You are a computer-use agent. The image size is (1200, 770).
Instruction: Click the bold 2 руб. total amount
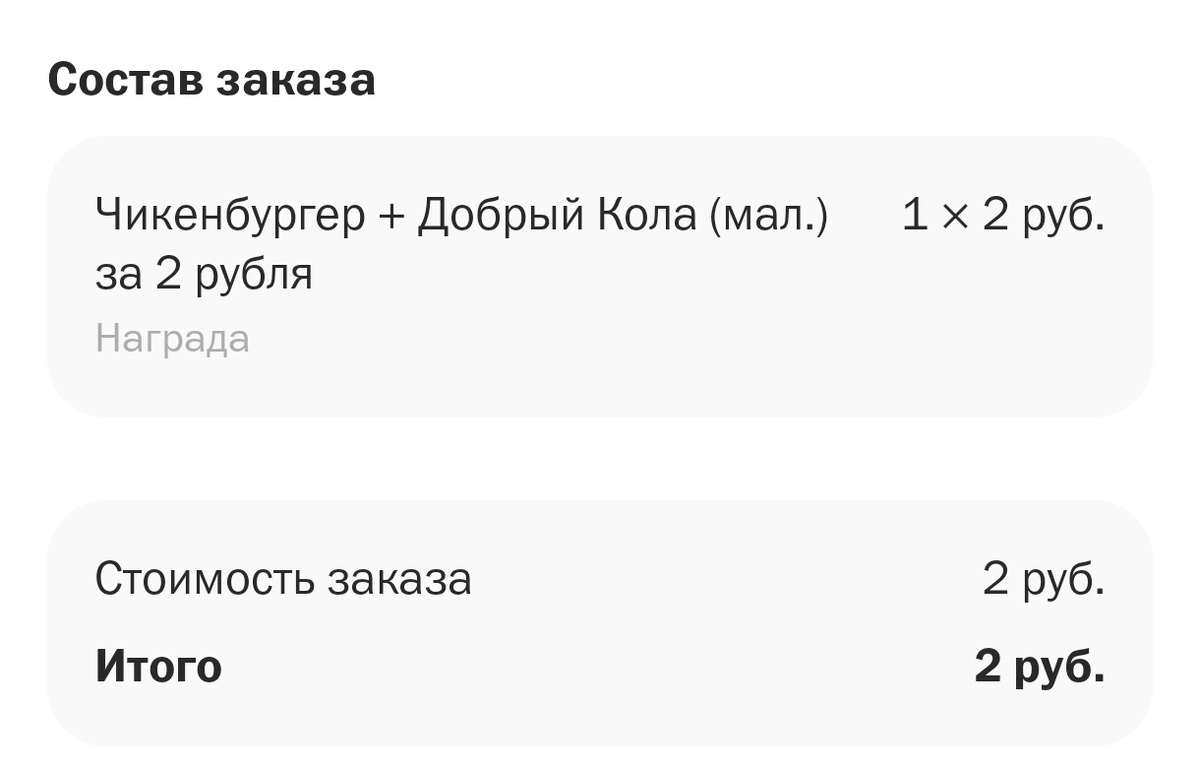[x=1042, y=667]
